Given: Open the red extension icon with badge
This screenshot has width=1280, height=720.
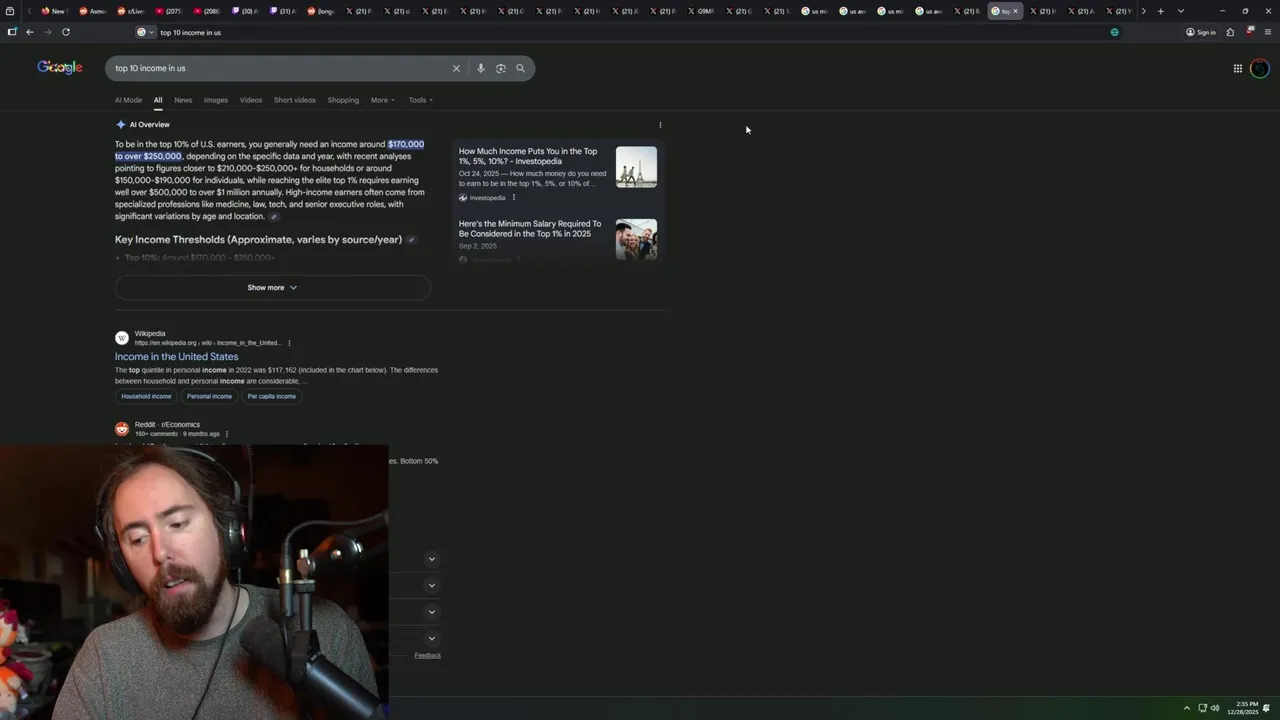Looking at the screenshot, I should (1250, 31).
